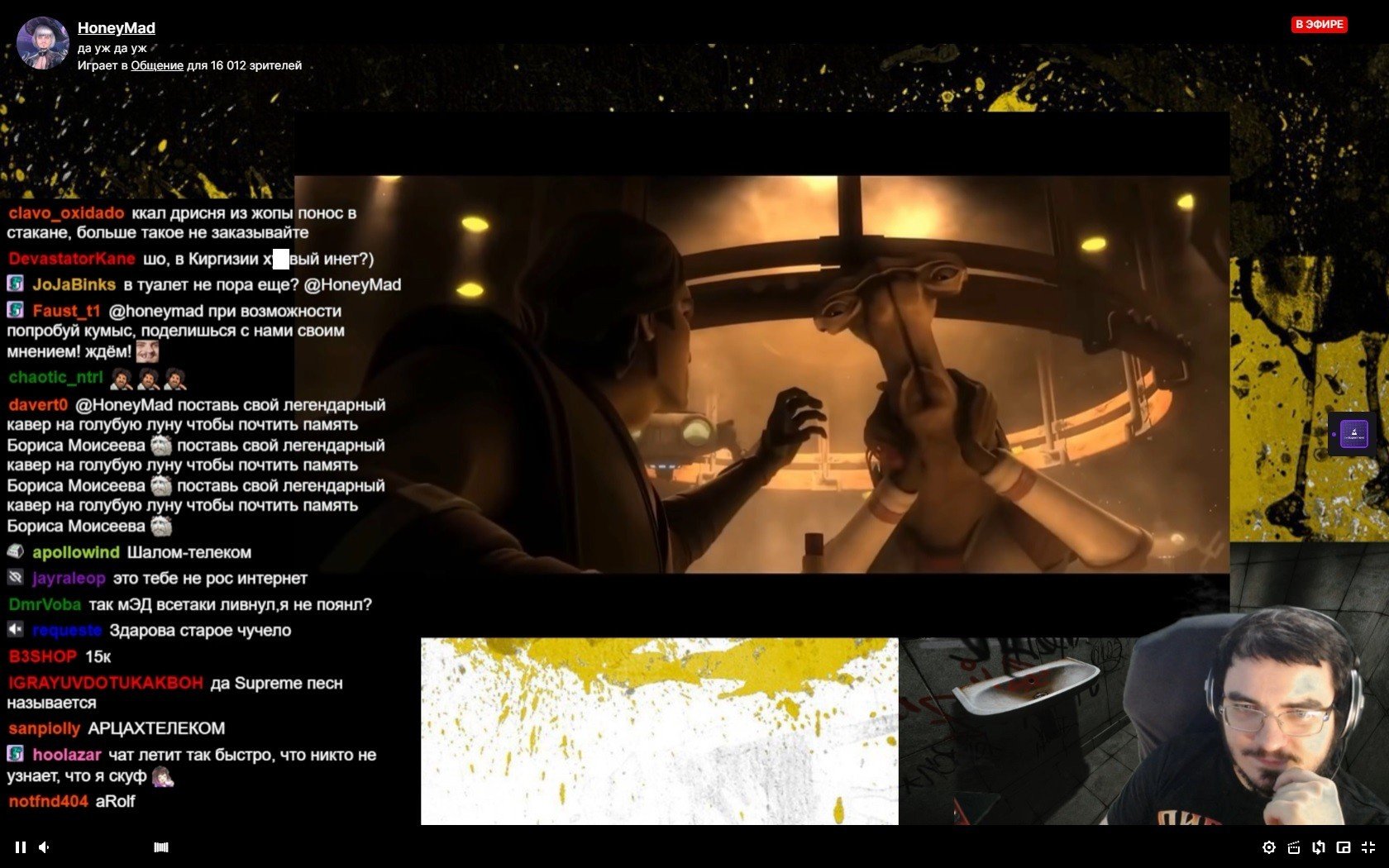
Task: Open the HoneyMad channel name link
Action: pos(117,27)
